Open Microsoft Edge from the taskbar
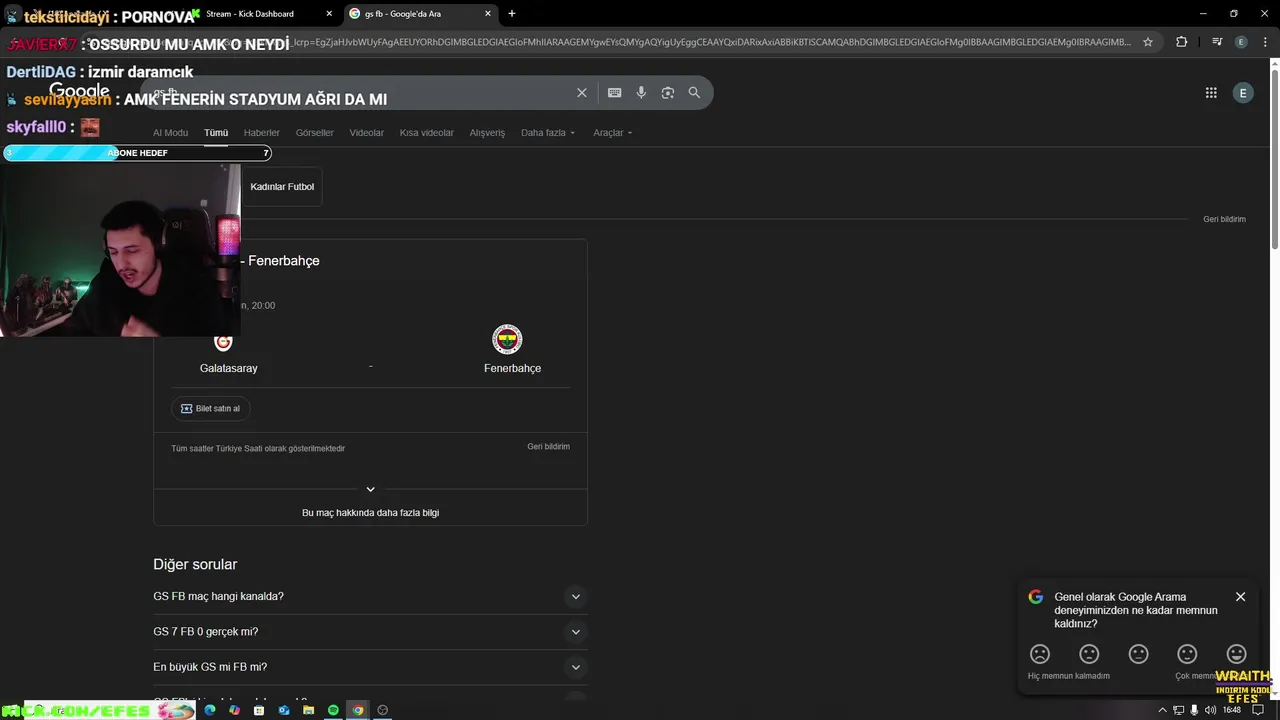1280x720 pixels. click(x=210, y=710)
